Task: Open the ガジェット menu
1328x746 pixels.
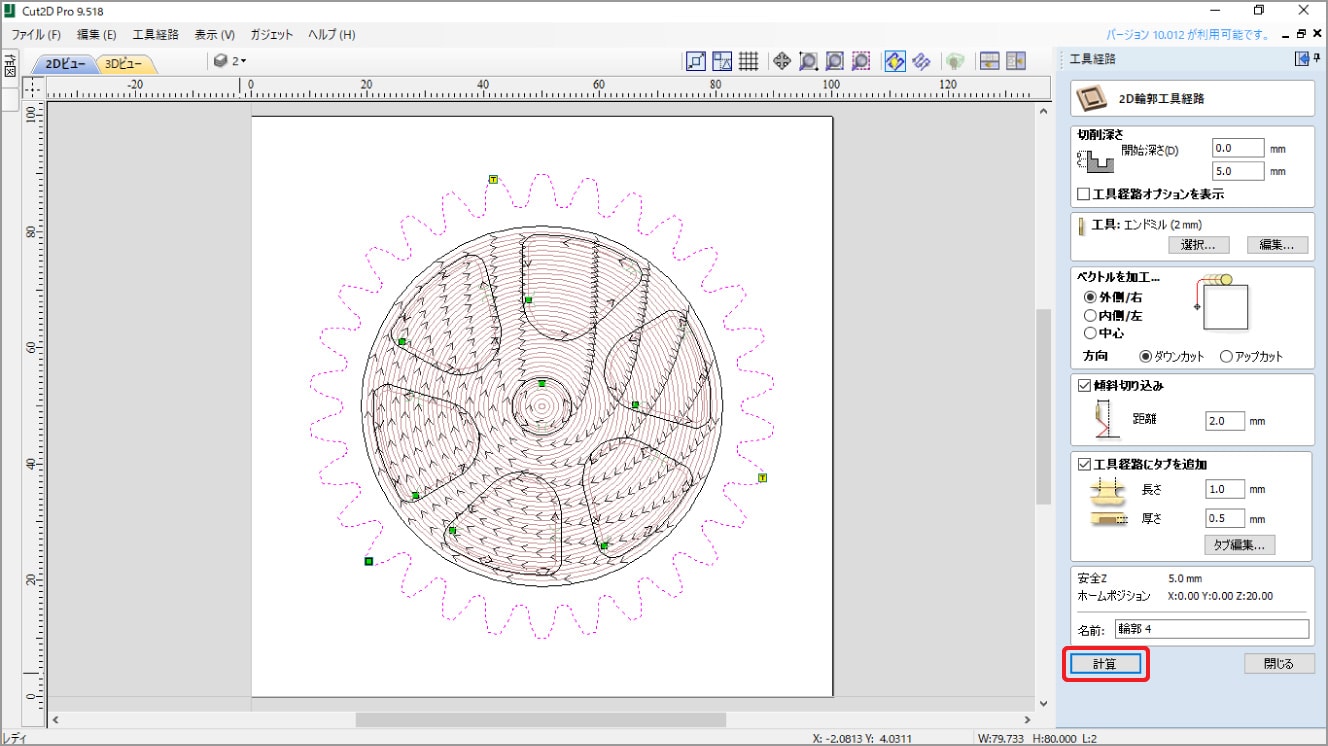Action: click(x=272, y=34)
